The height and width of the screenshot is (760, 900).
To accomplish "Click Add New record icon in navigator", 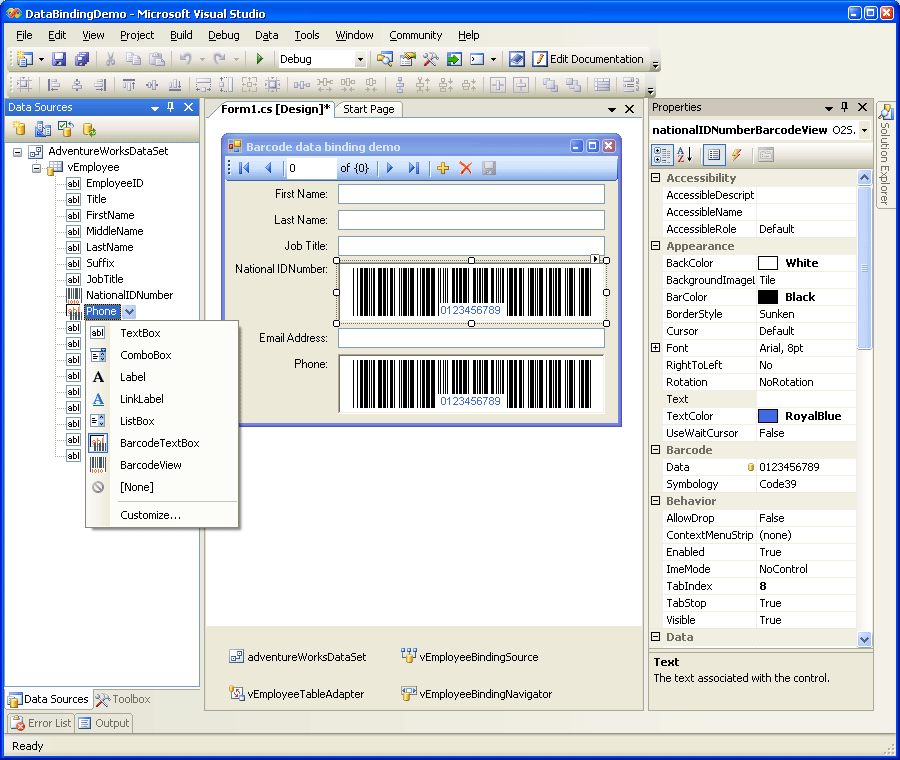I will (443, 168).
